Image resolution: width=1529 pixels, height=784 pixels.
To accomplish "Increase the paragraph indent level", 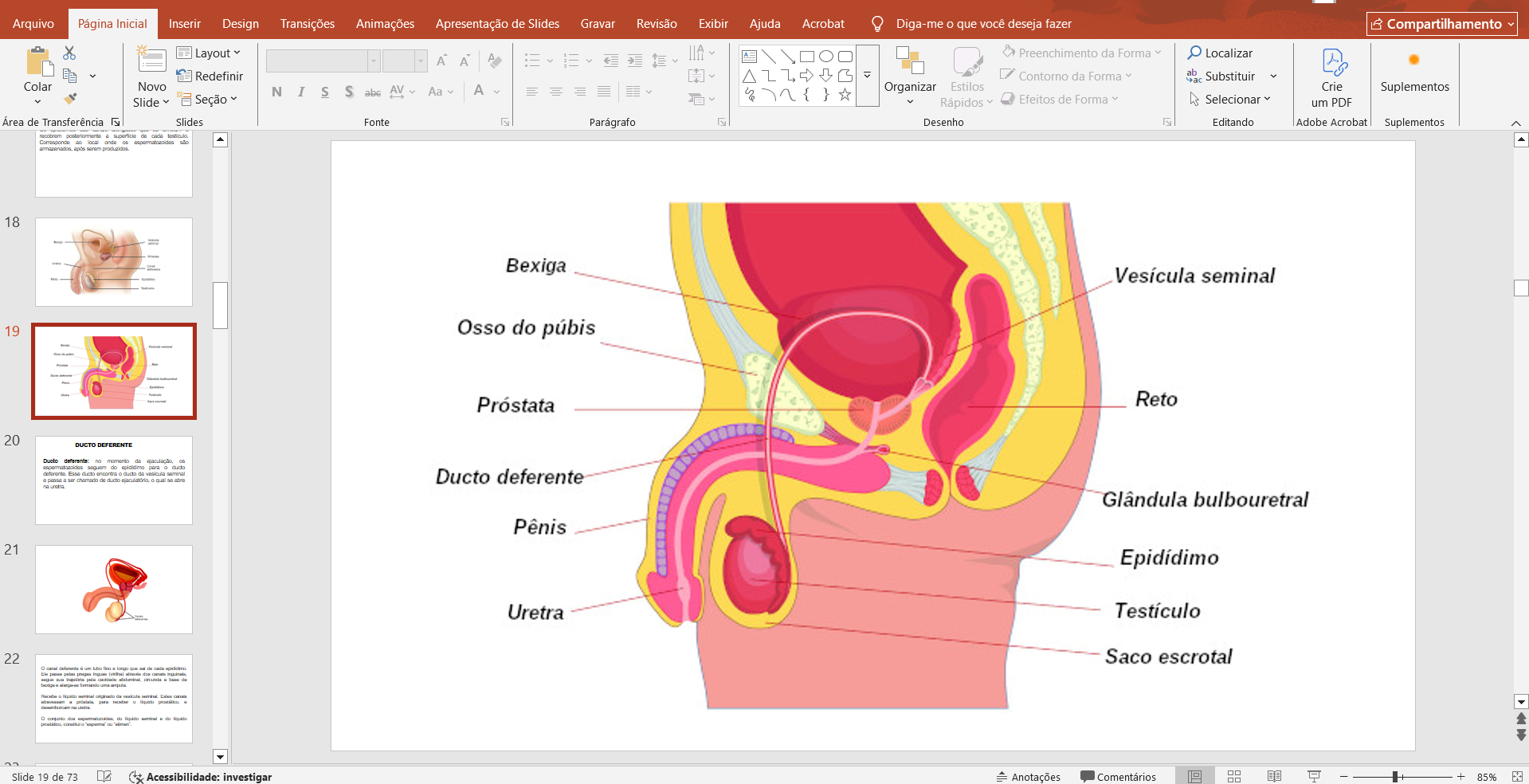I will [x=635, y=61].
